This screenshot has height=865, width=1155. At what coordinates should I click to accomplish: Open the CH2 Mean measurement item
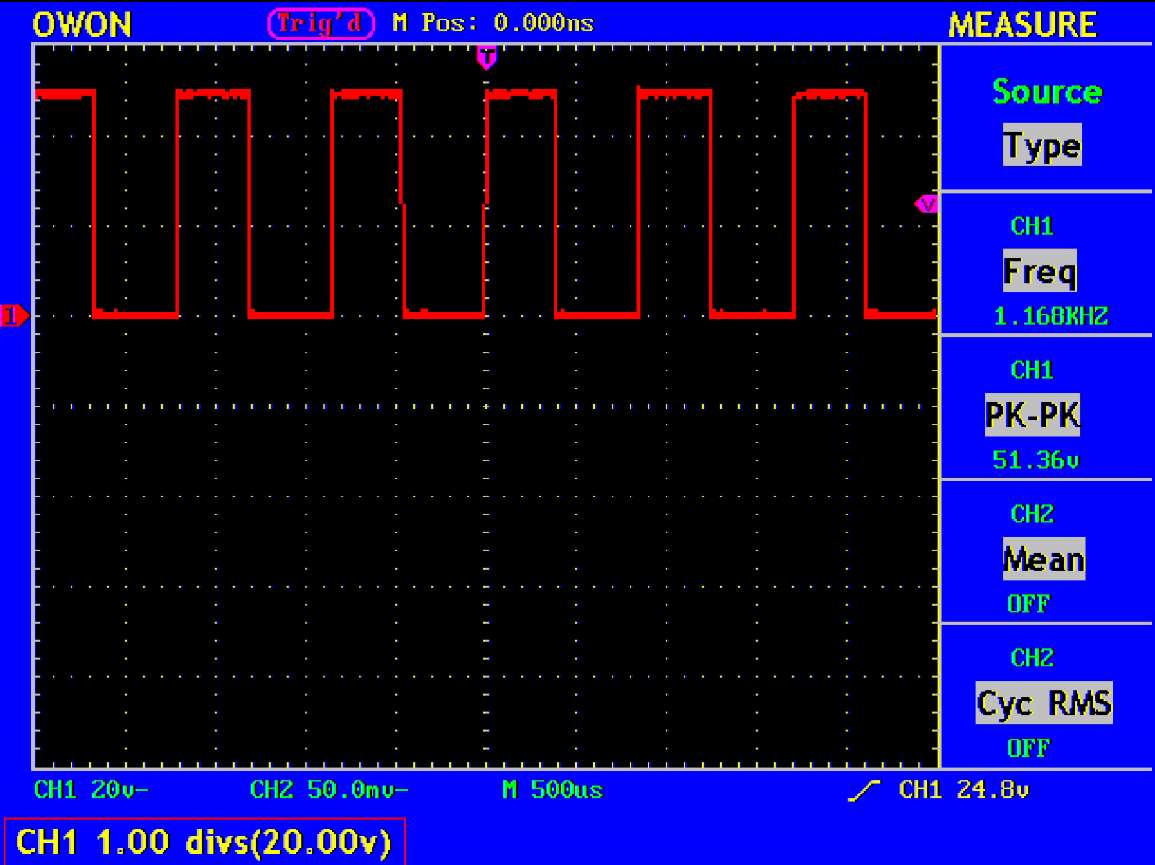click(x=1044, y=559)
